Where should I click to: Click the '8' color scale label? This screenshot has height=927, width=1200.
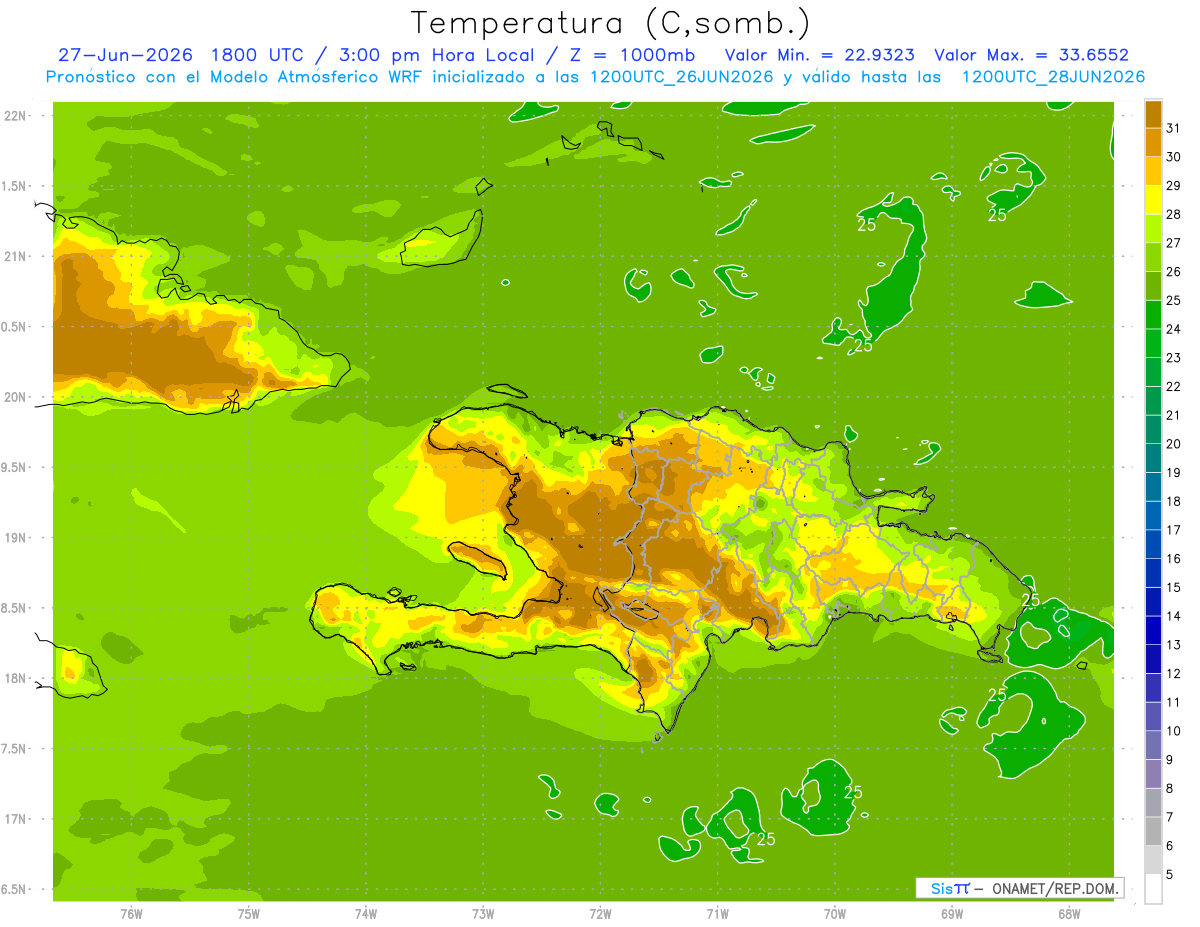tap(1170, 788)
